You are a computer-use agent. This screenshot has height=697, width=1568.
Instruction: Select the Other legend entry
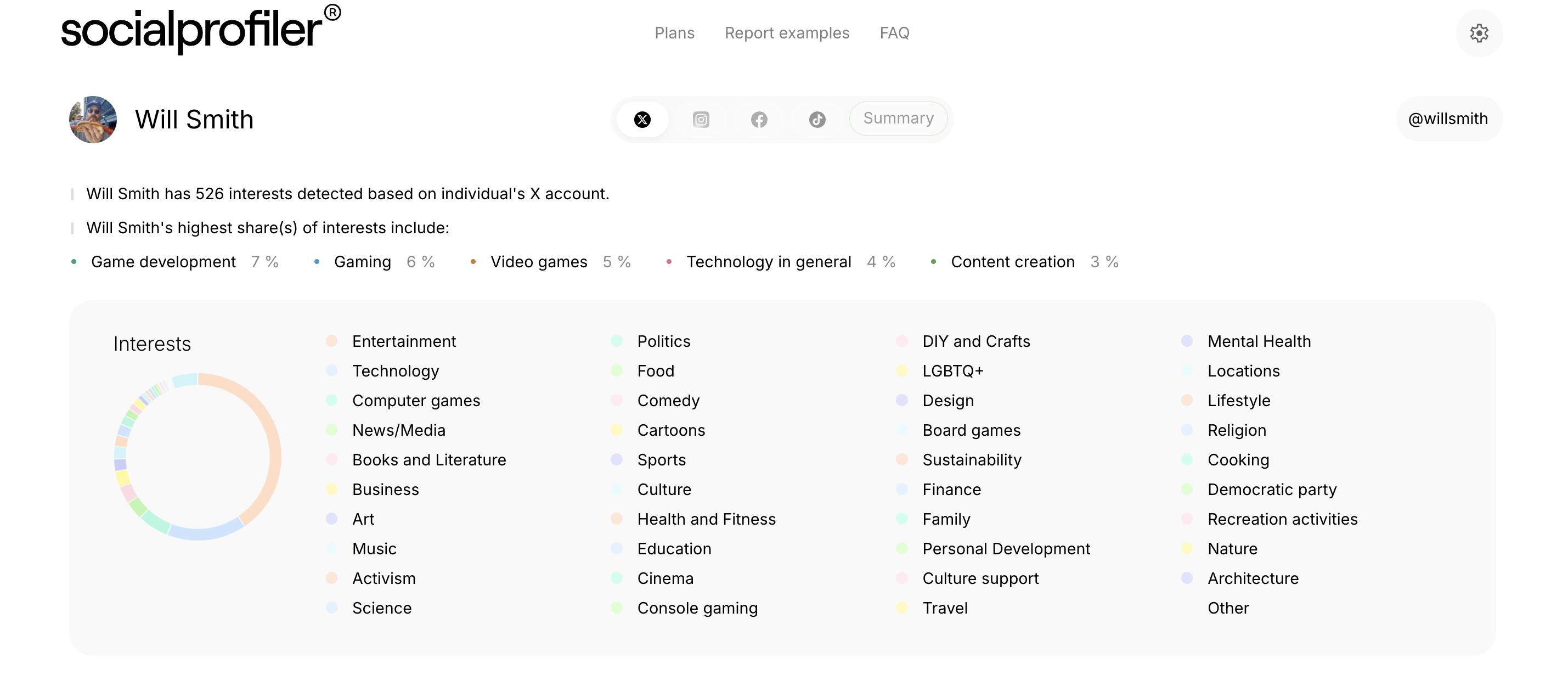[1228, 608]
